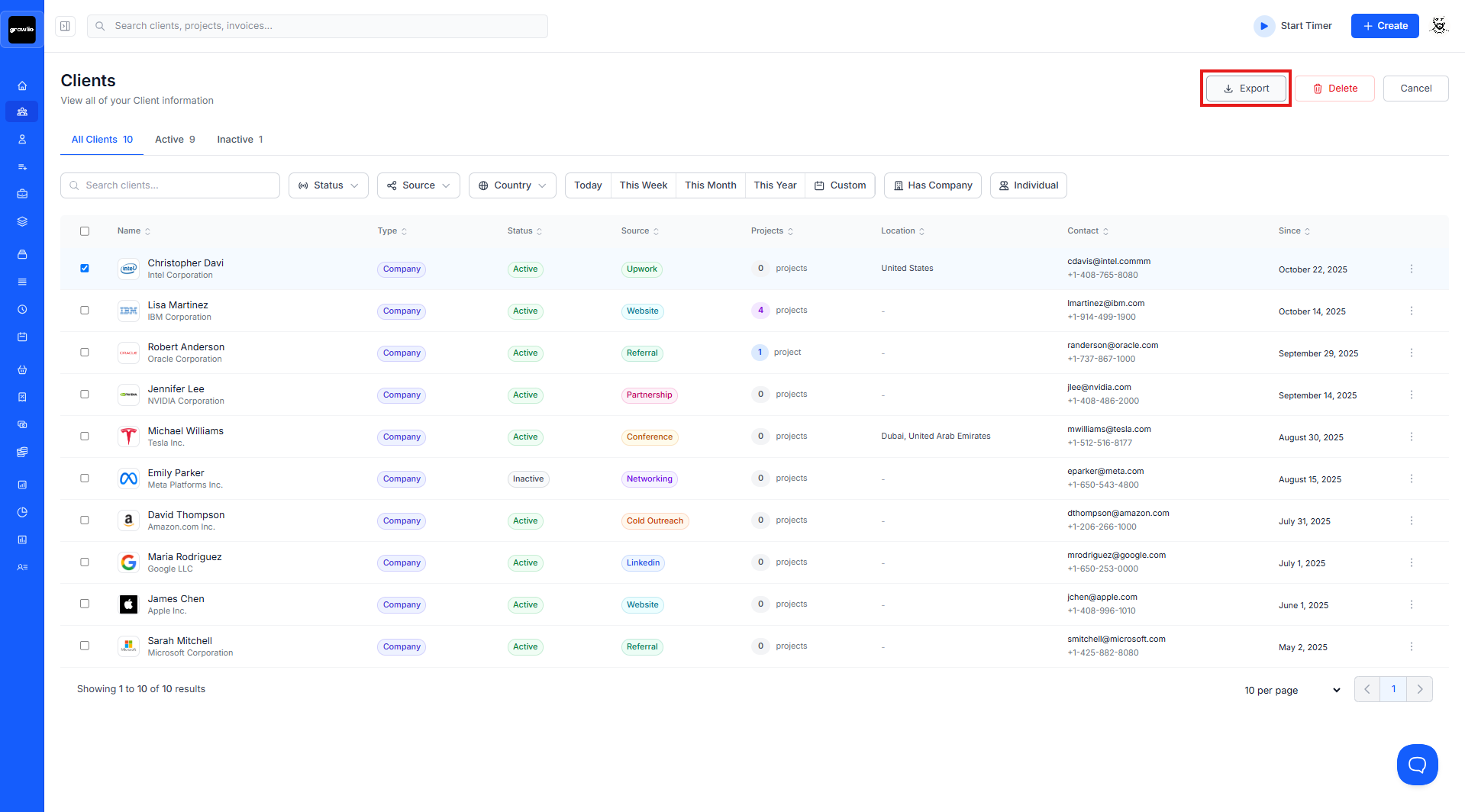The image size is (1465, 812).
Task: Click the shopping basket icon in sidebar
Action: click(22, 370)
